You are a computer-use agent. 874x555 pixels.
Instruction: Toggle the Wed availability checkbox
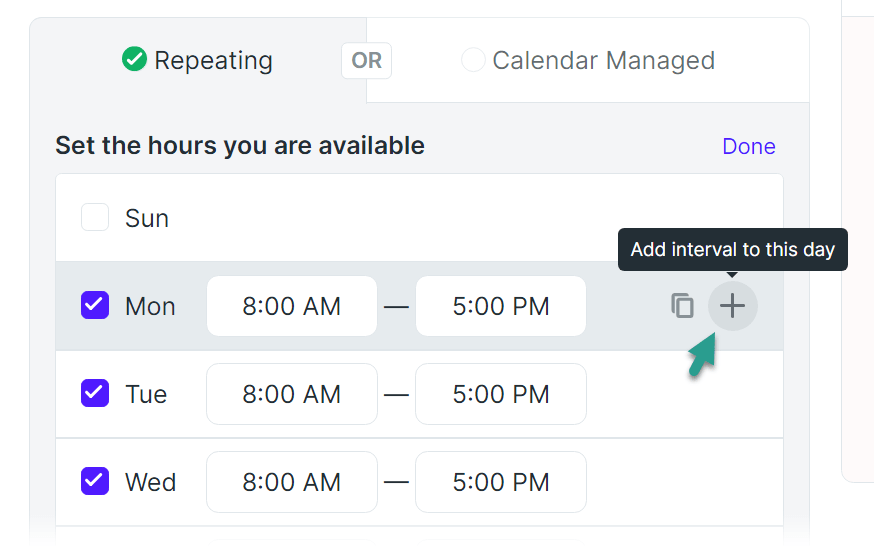[95, 482]
